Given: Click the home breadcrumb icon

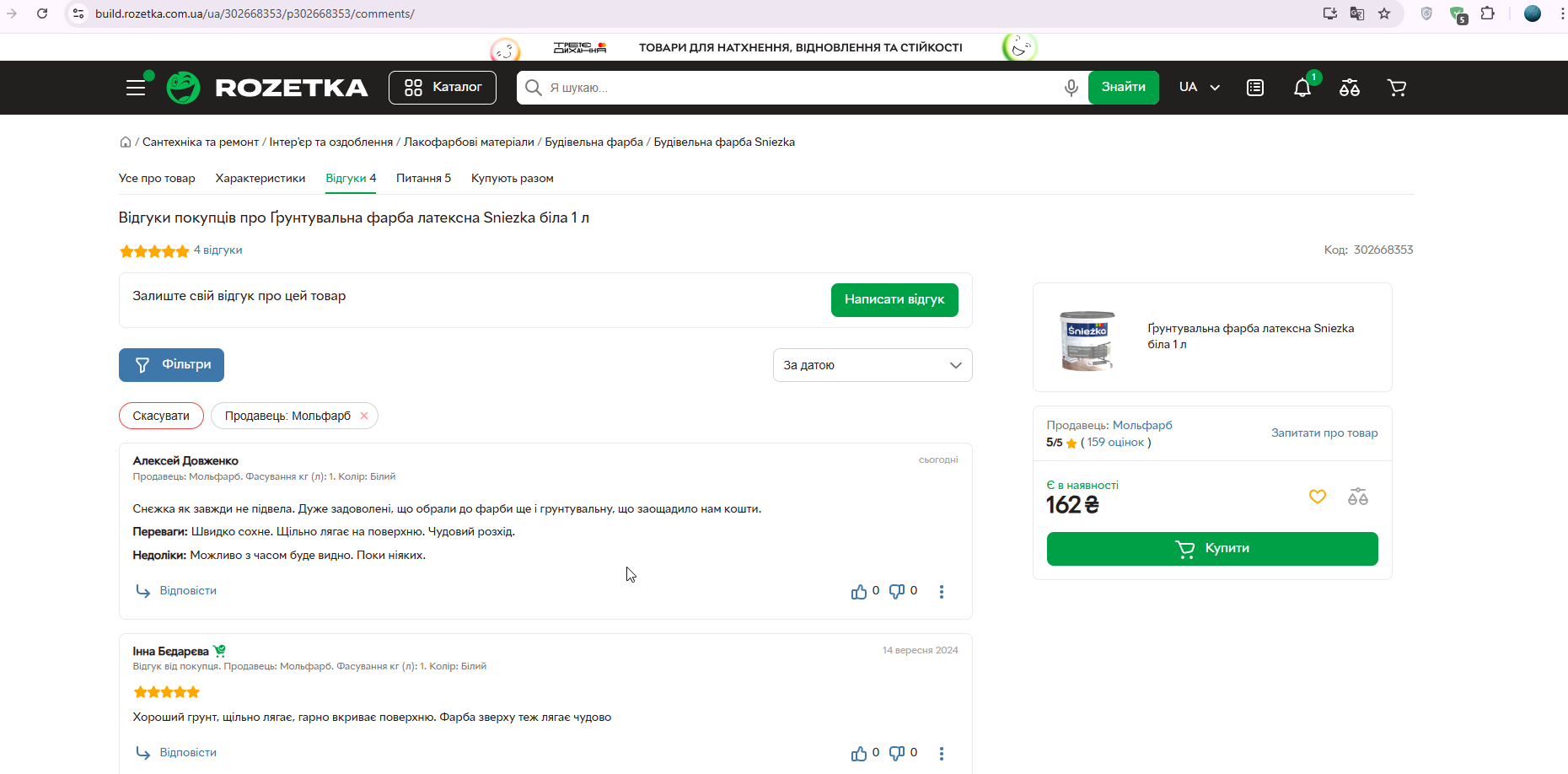Looking at the screenshot, I should (x=126, y=142).
